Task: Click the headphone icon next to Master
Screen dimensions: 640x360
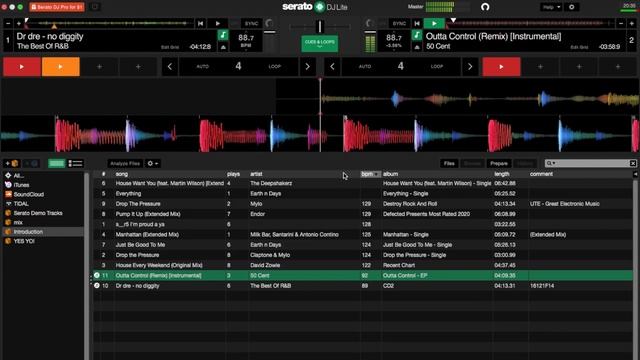Action: tap(485, 7)
